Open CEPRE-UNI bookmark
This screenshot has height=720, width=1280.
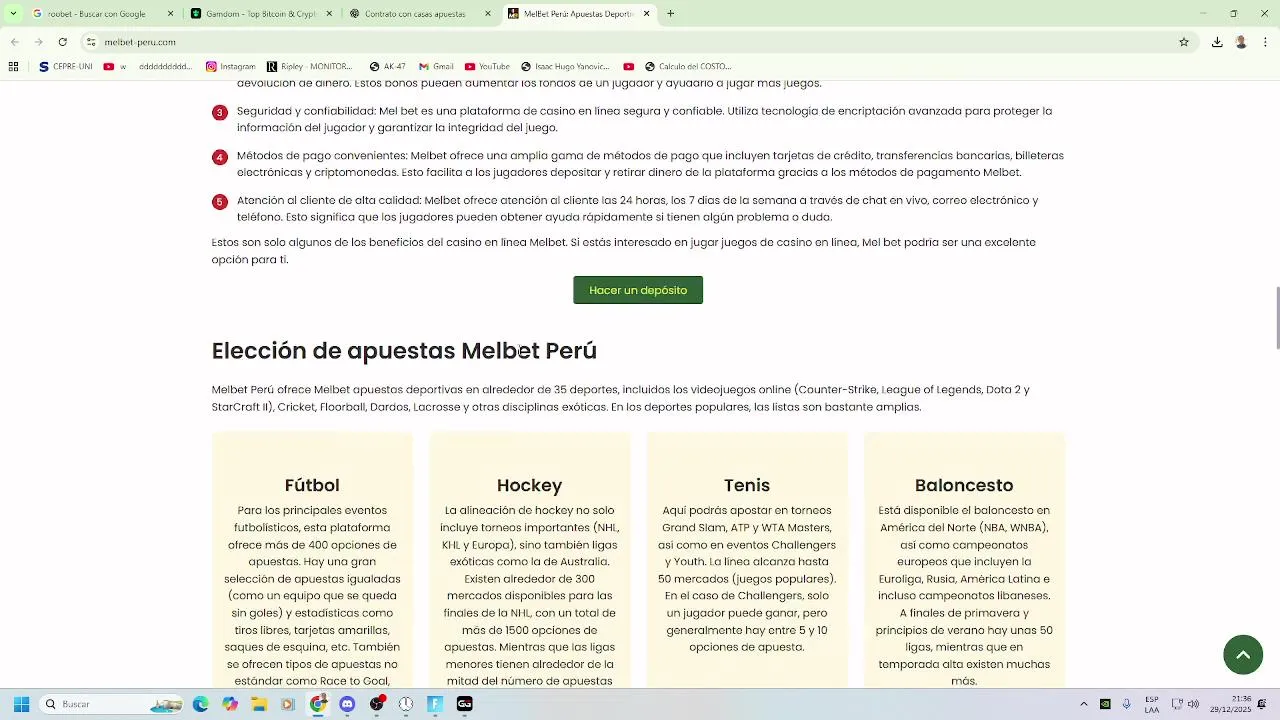[x=66, y=67]
